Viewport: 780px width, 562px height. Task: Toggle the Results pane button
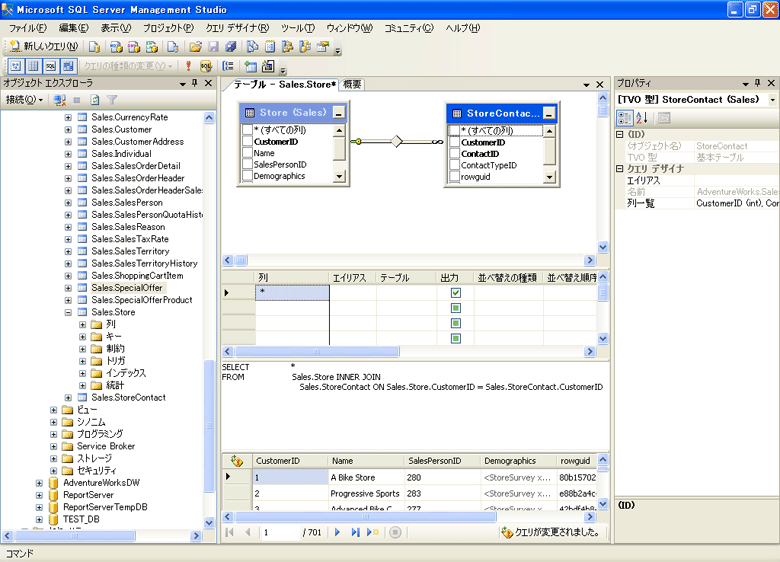pyautogui.click(x=68, y=66)
